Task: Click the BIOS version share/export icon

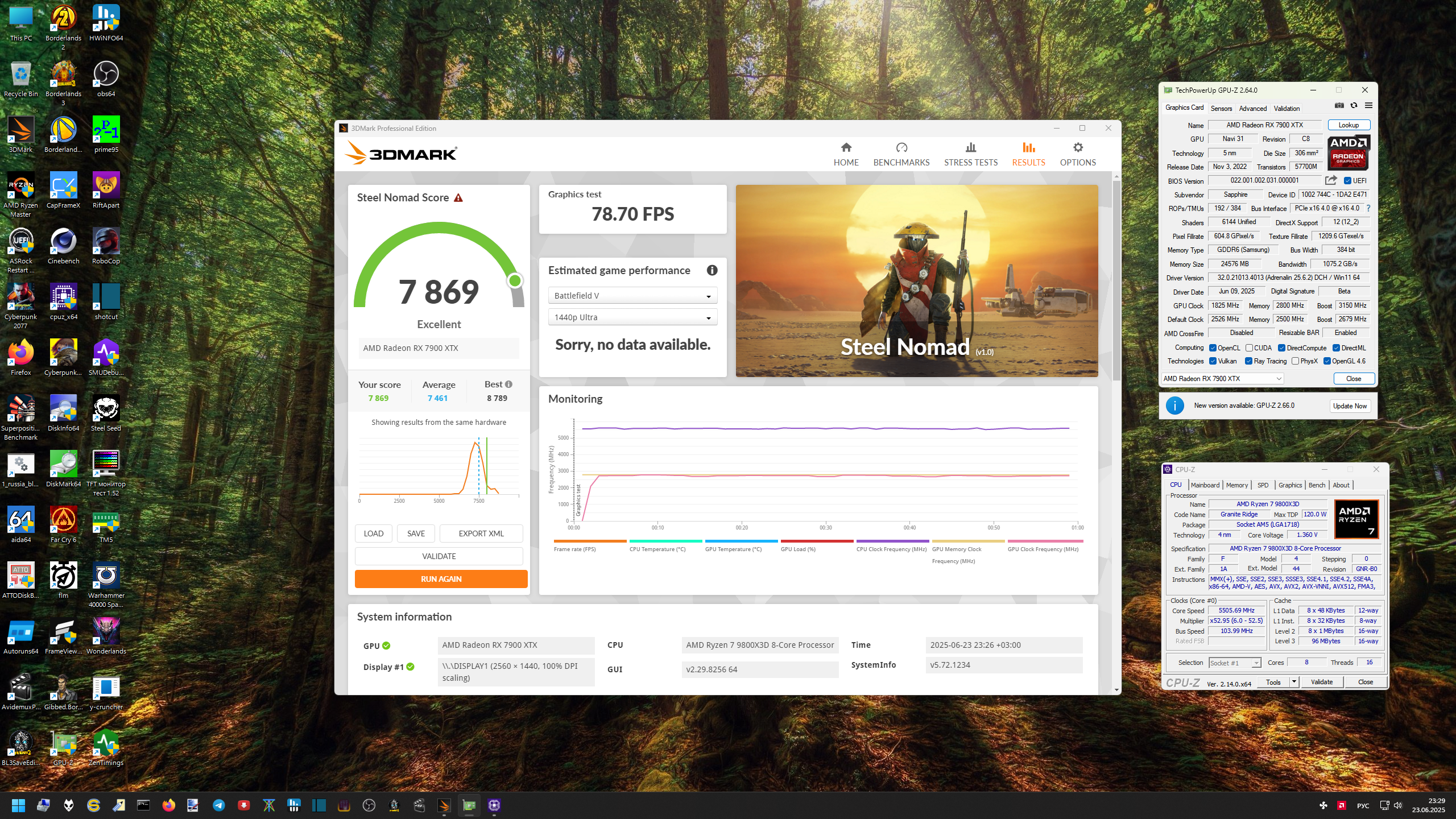Action: pos(1330,180)
